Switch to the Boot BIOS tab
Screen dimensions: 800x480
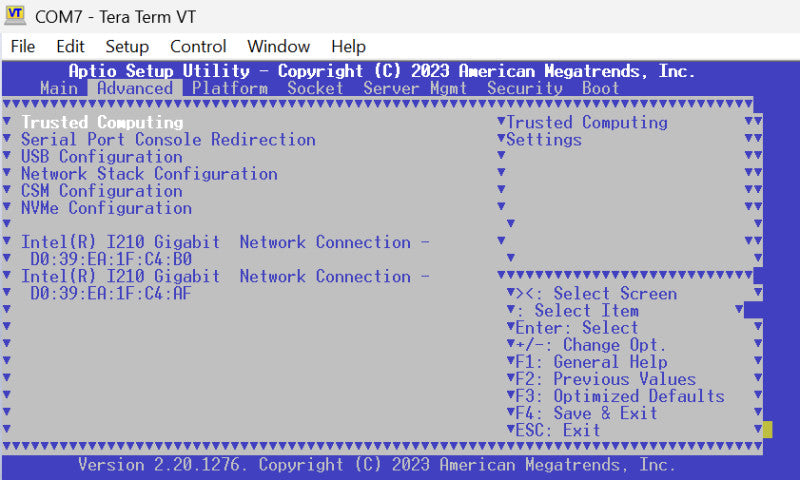point(601,88)
